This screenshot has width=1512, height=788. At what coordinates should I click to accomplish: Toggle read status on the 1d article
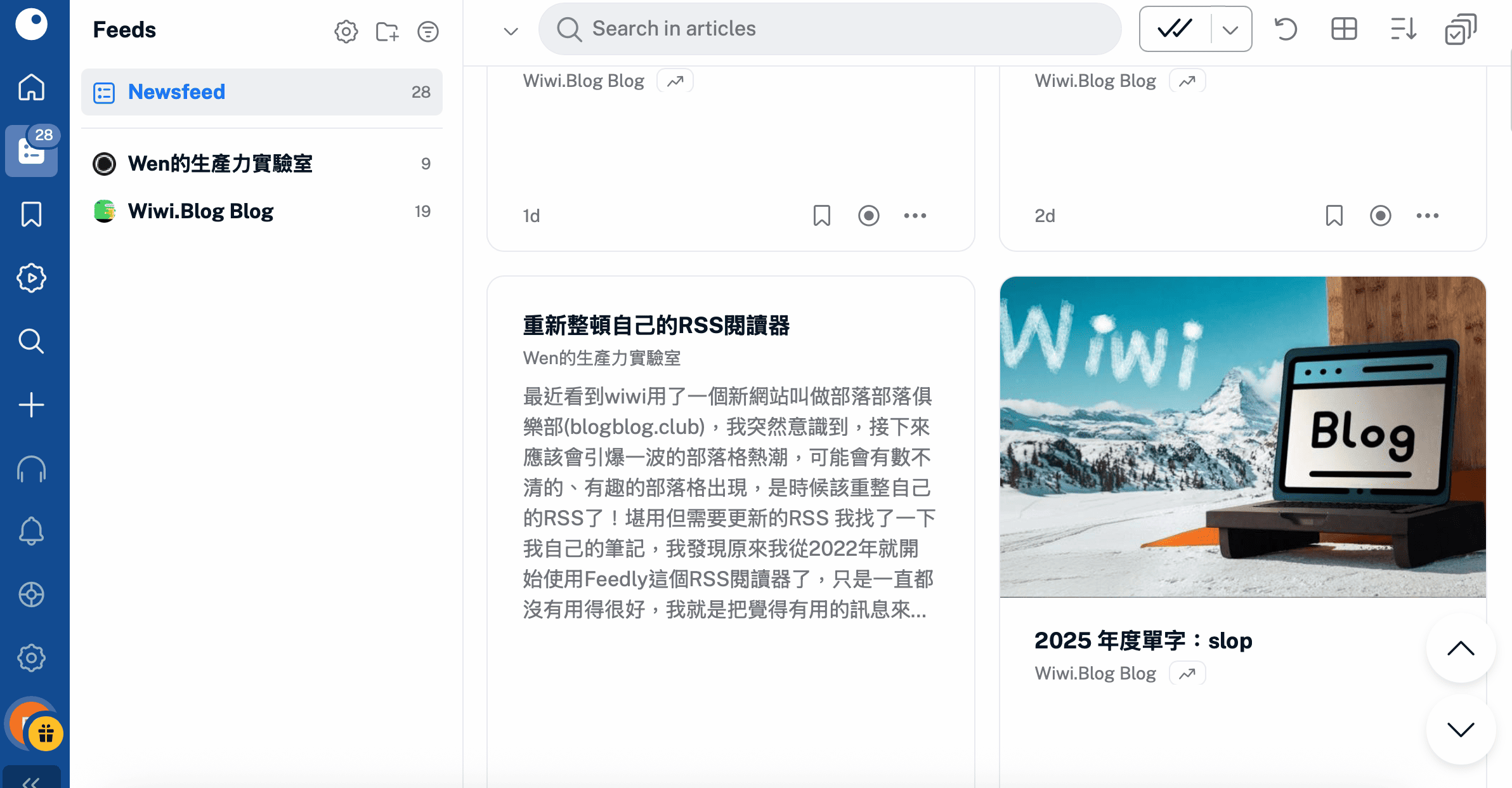click(868, 216)
